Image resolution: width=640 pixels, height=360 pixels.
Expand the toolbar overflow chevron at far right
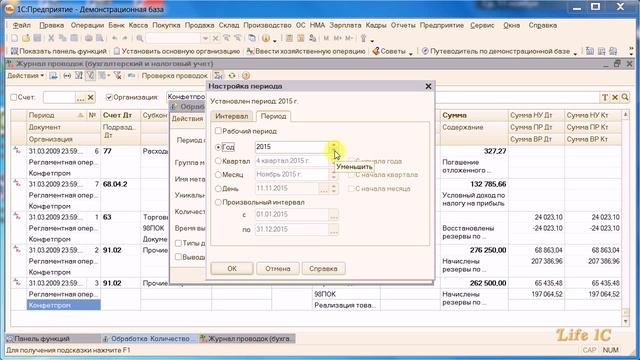click(631, 51)
